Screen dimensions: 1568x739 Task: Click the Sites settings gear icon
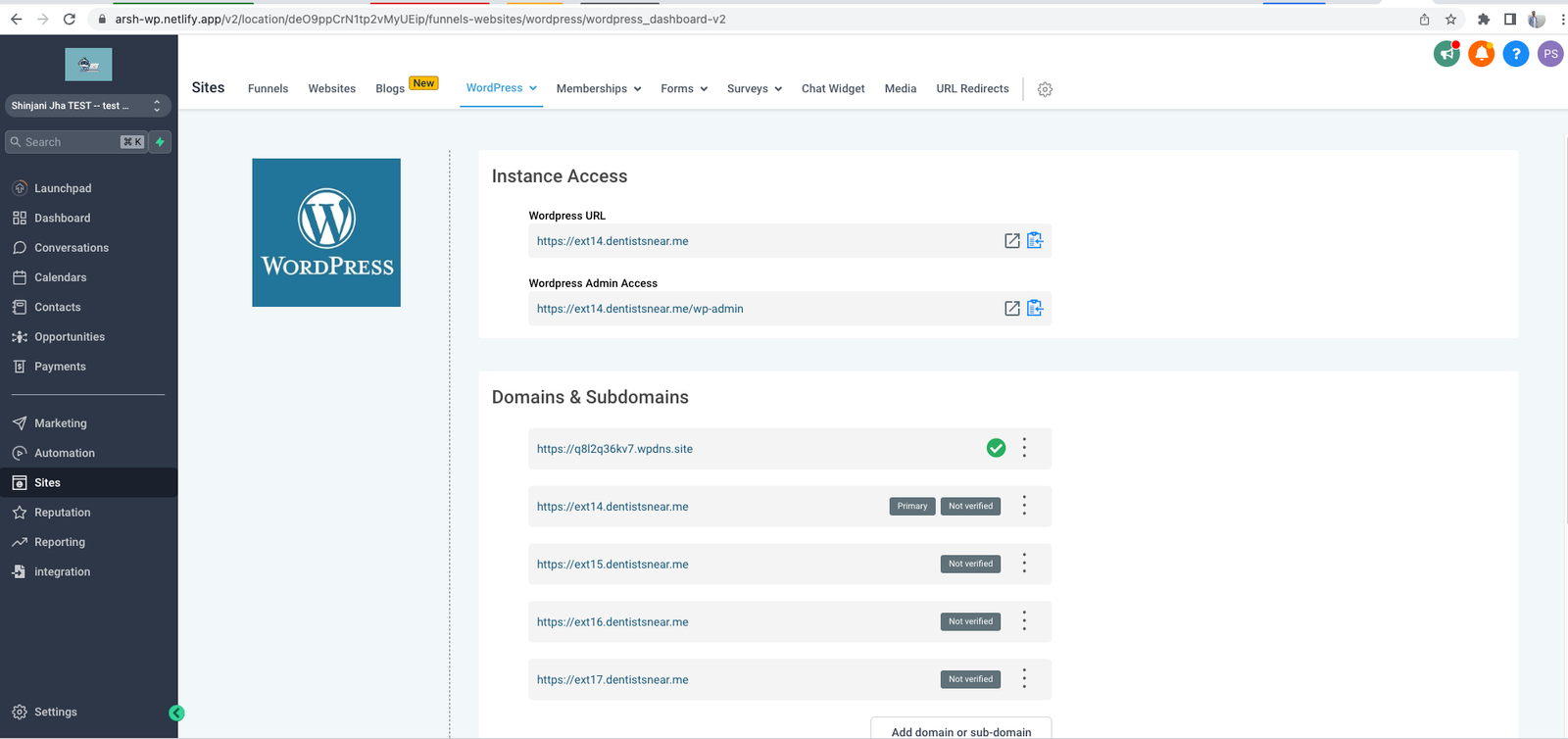1045,89
